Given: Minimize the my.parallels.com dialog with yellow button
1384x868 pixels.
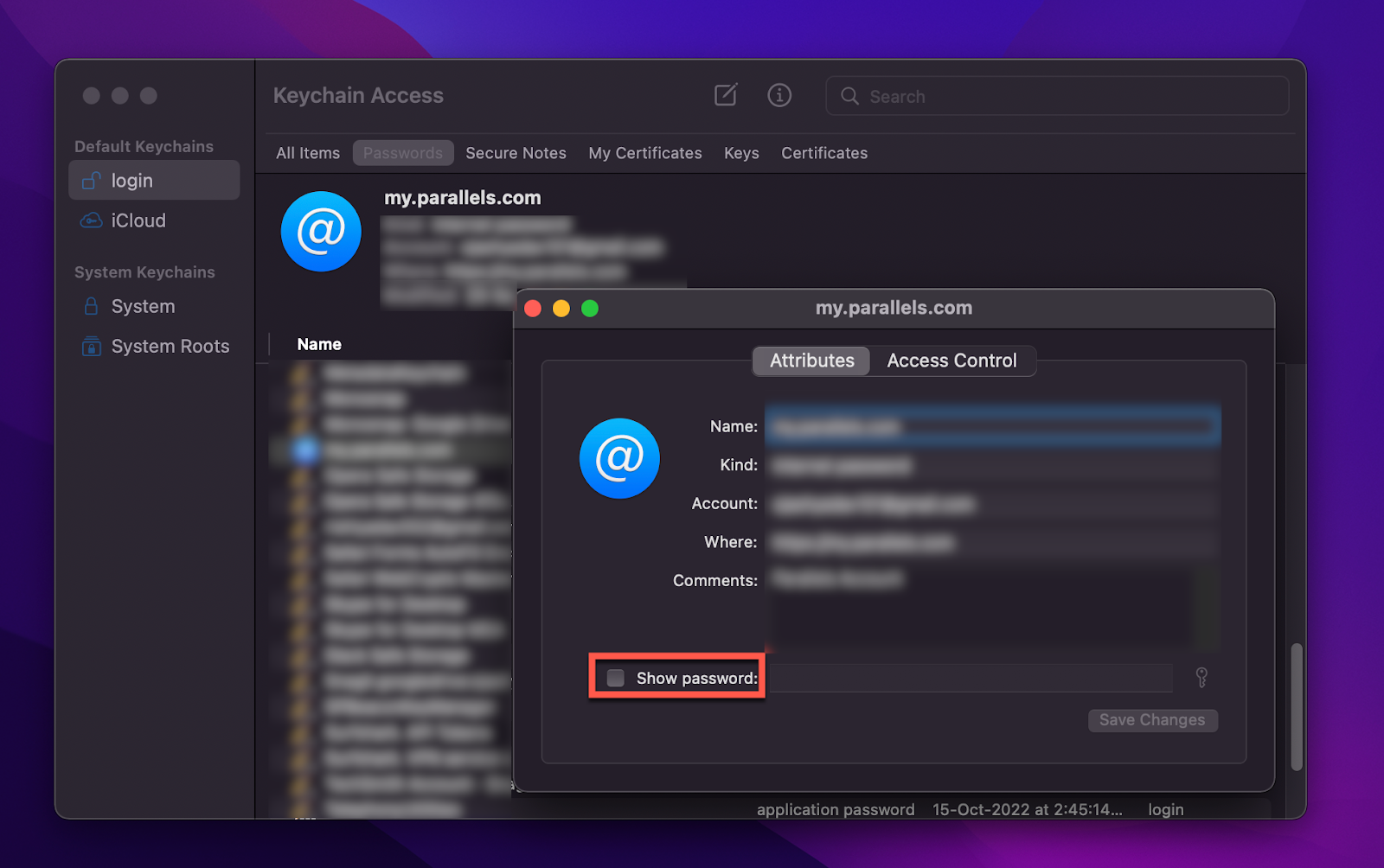Looking at the screenshot, I should 561,309.
